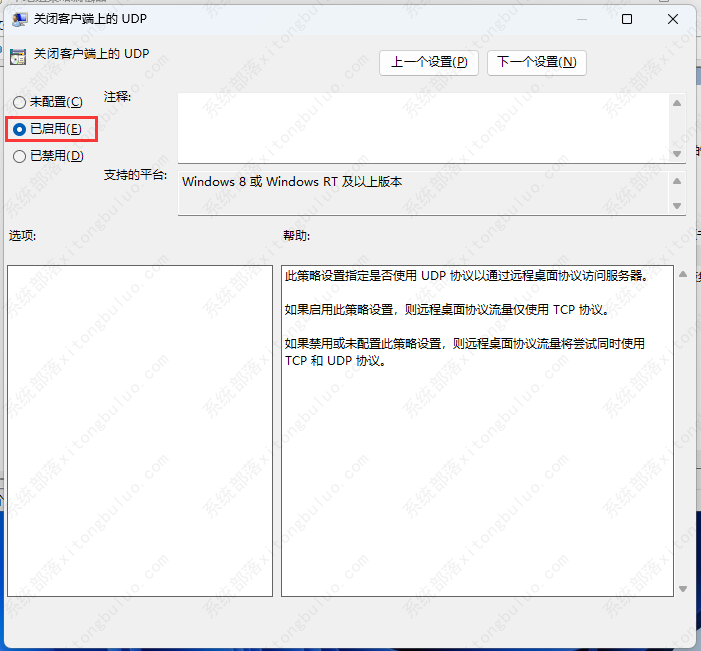Image resolution: width=701 pixels, height=651 pixels.
Task: Click the down arrow of the 帮助 scrollbar
Action: tap(683, 589)
